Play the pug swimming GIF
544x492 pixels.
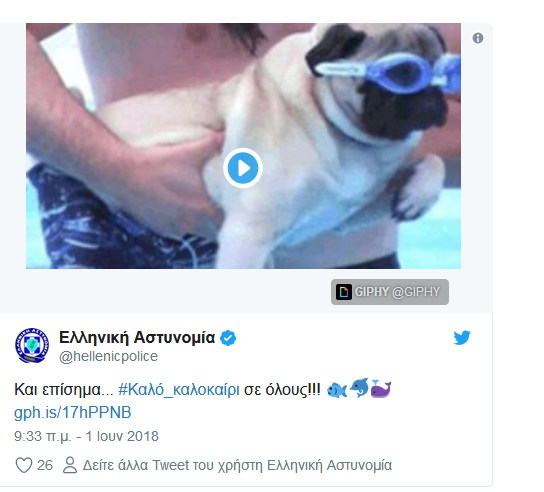[x=243, y=168]
